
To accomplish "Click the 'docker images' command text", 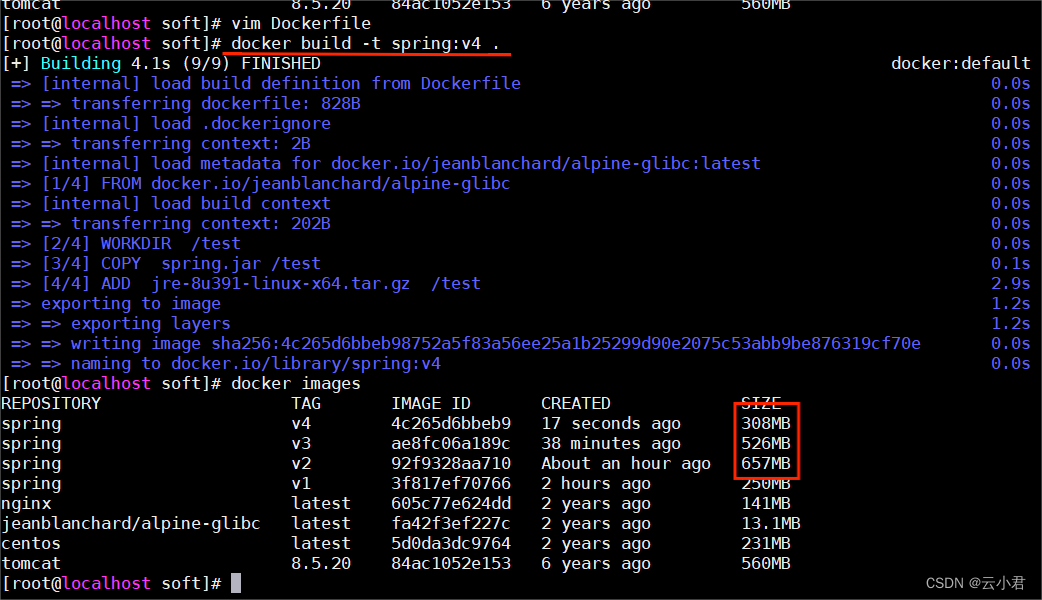I will 296,384.
